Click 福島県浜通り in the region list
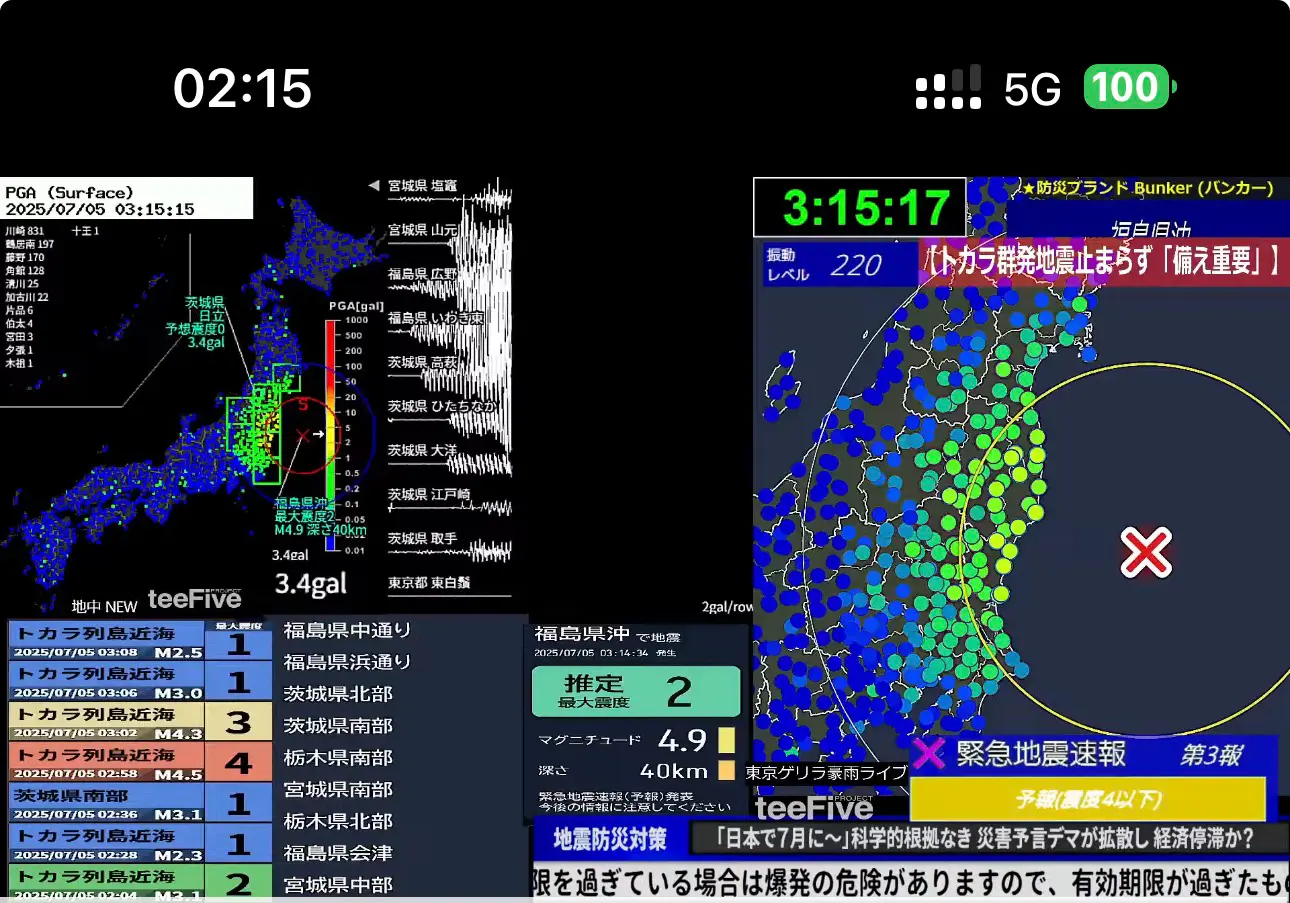1290x903 pixels. click(347, 662)
